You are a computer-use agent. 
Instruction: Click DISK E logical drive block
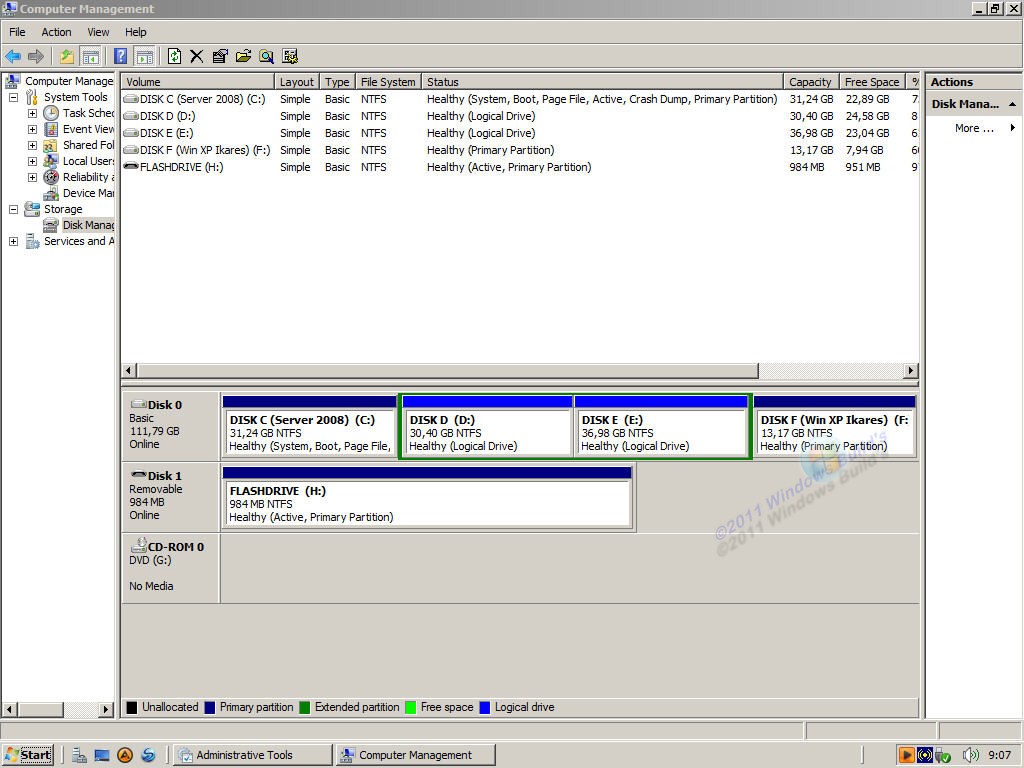(x=661, y=426)
